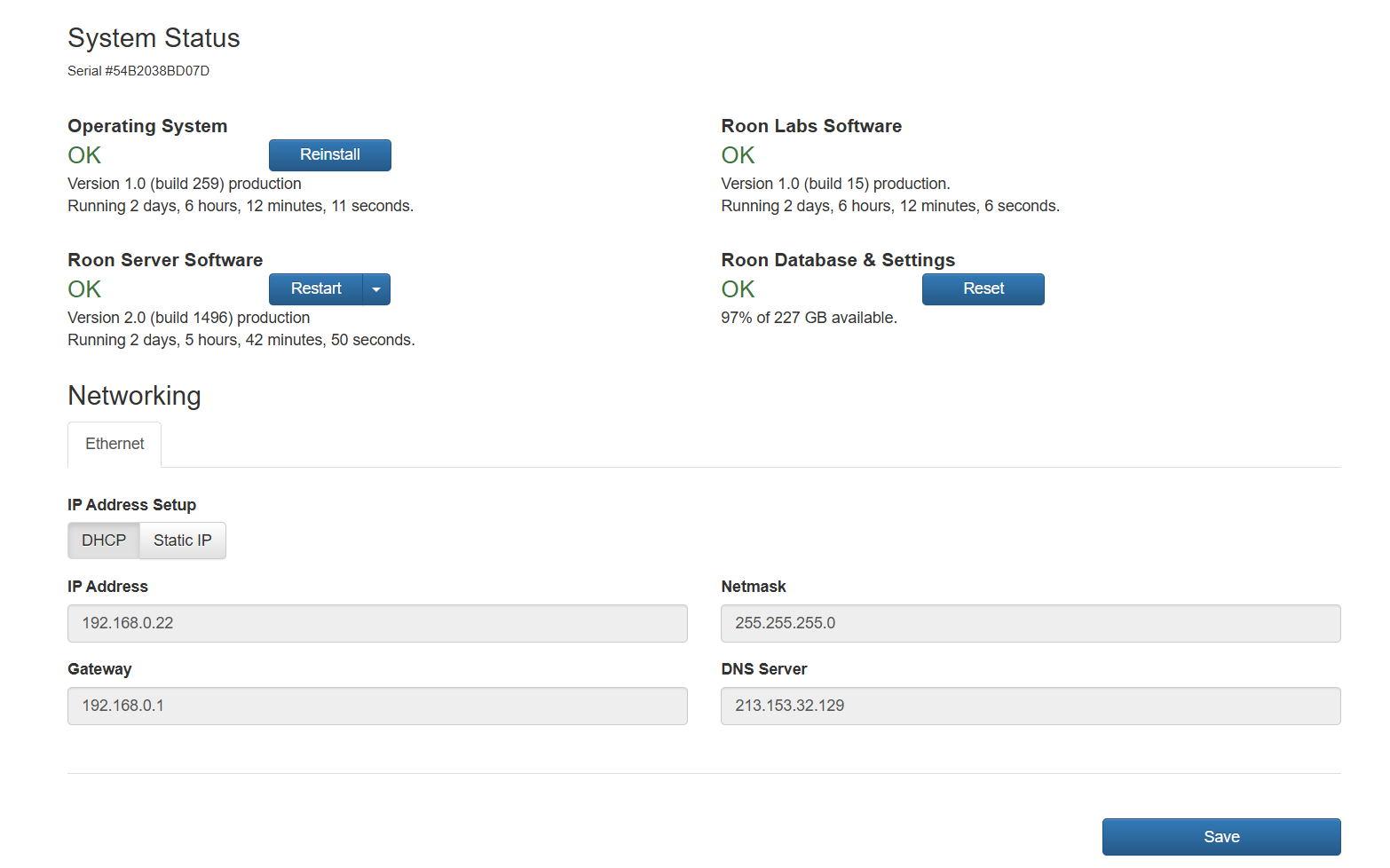This screenshot has height=868, width=1390.
Task: Switch IP Address Setup to DHCP
Action: point(104,541)
